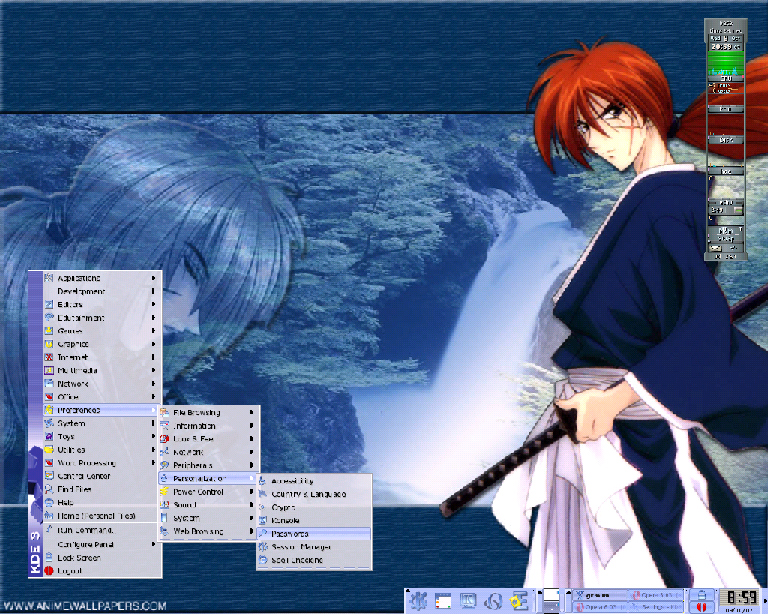This screenshot has width=768, height=614.
Task: Click the Spell Checking entry icon
Action: [263, 560]
